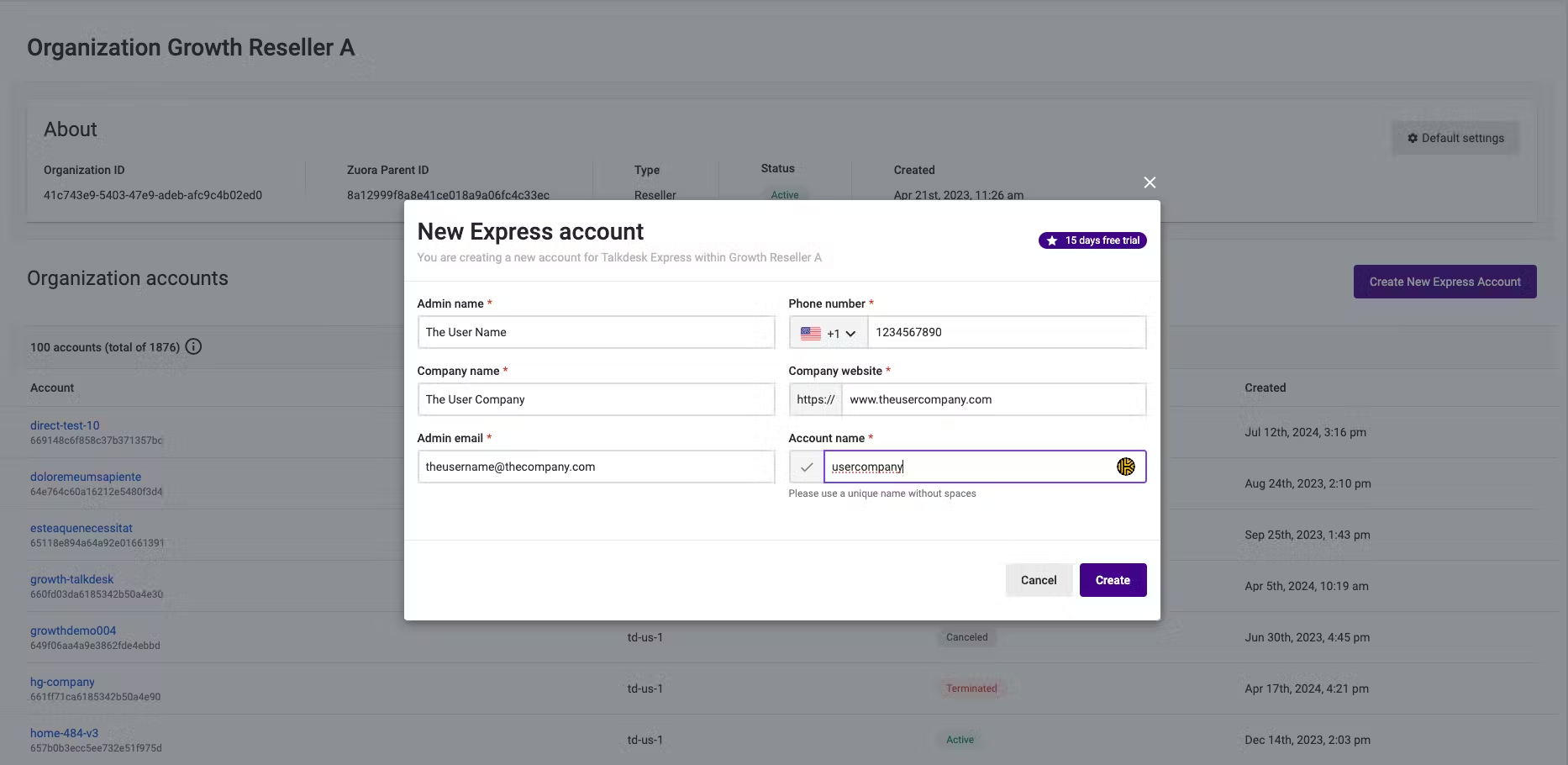Click the Cancel button

coord(1039,580)
